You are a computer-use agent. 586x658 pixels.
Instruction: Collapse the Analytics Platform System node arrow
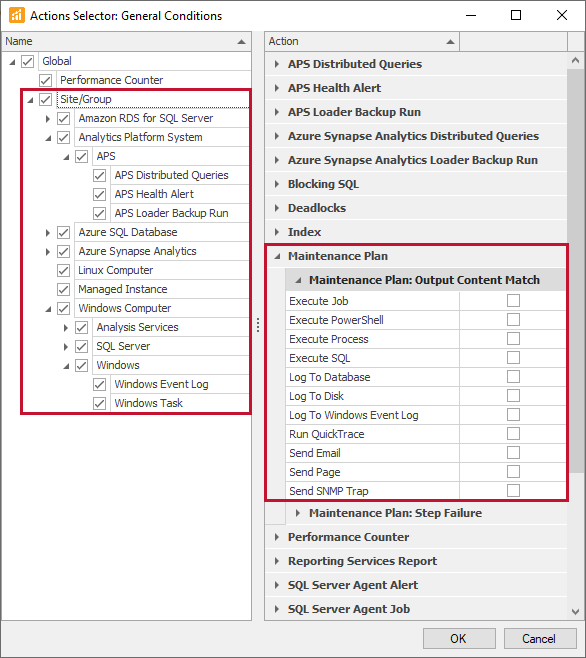click(x=48, y=138)
